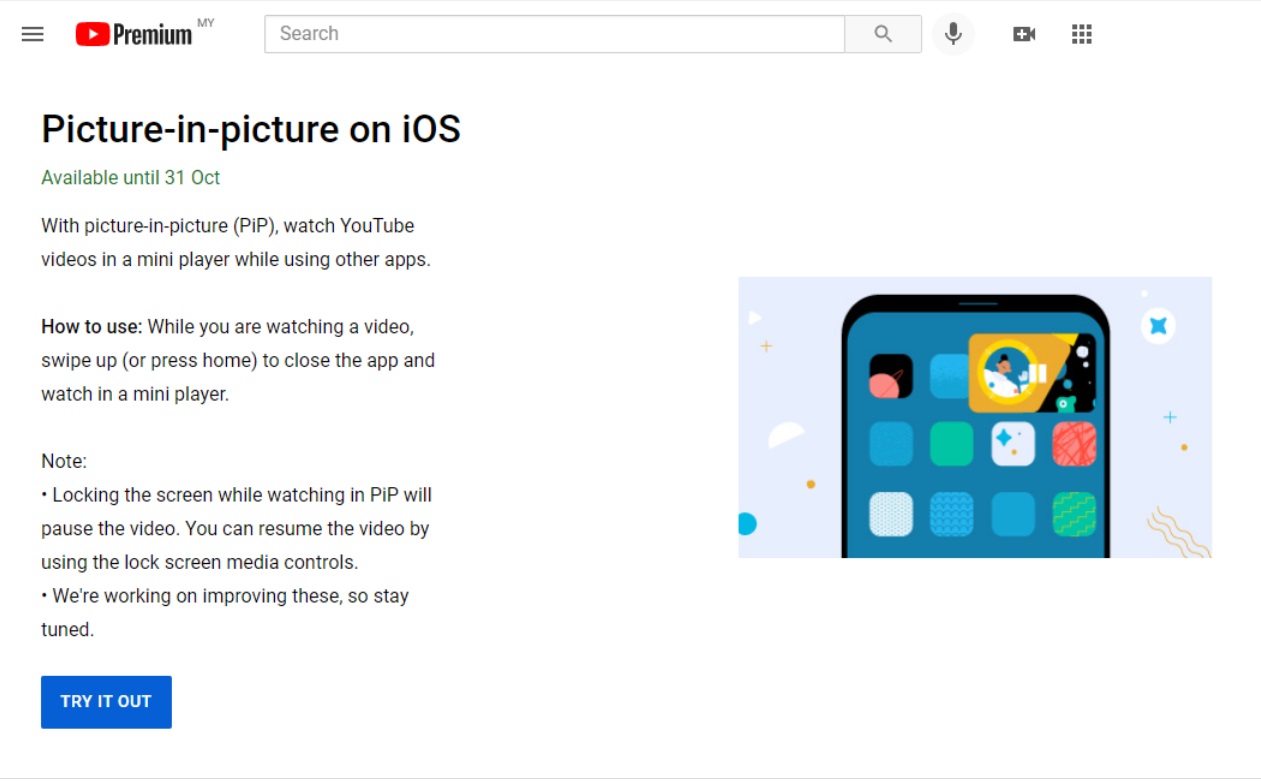Viewport: 1261px width, 783px height.
Task: Click the magnifying glass search button
Action: pyautogui.click(x=883, y=34)
